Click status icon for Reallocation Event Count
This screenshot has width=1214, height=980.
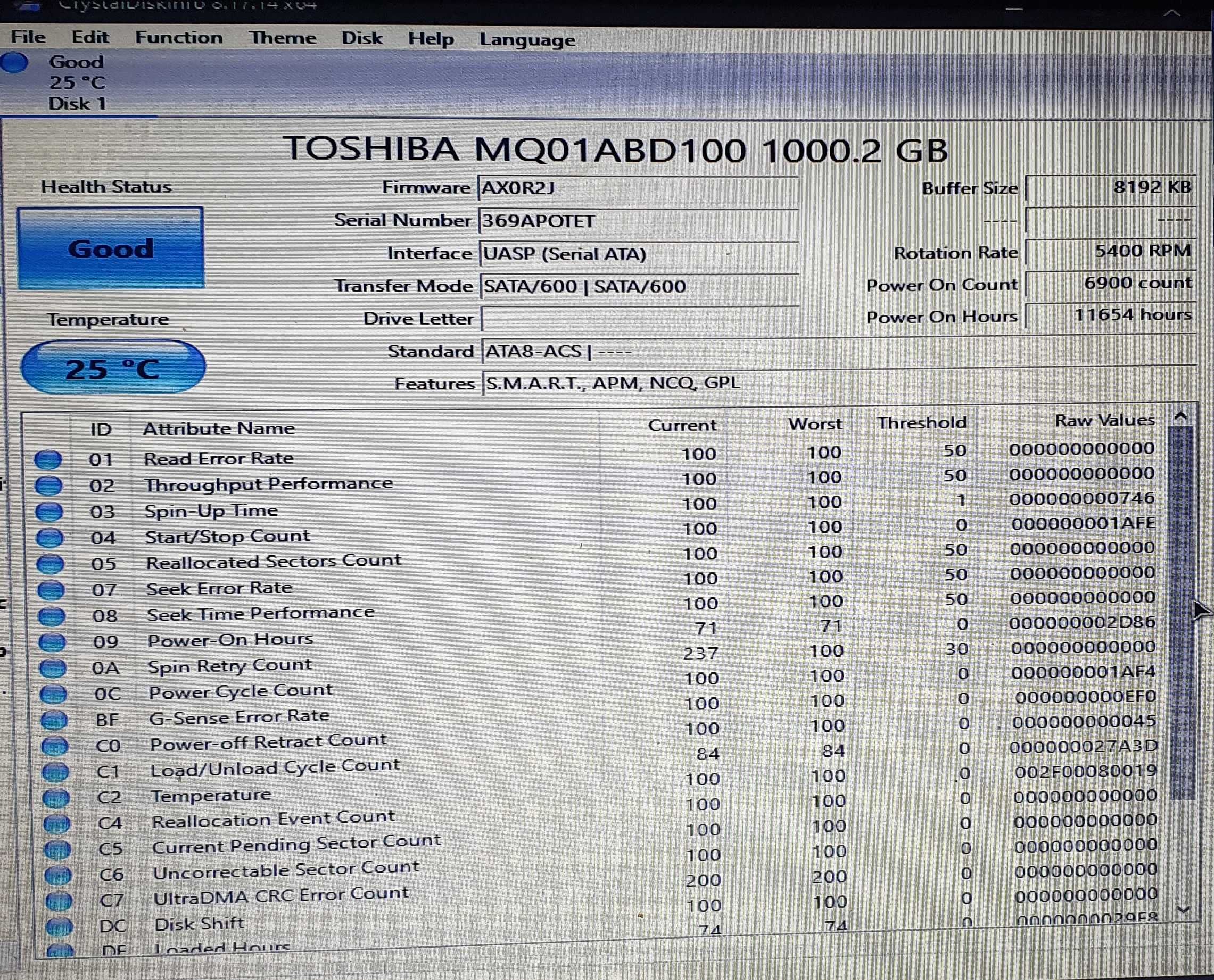pos(56,824)
